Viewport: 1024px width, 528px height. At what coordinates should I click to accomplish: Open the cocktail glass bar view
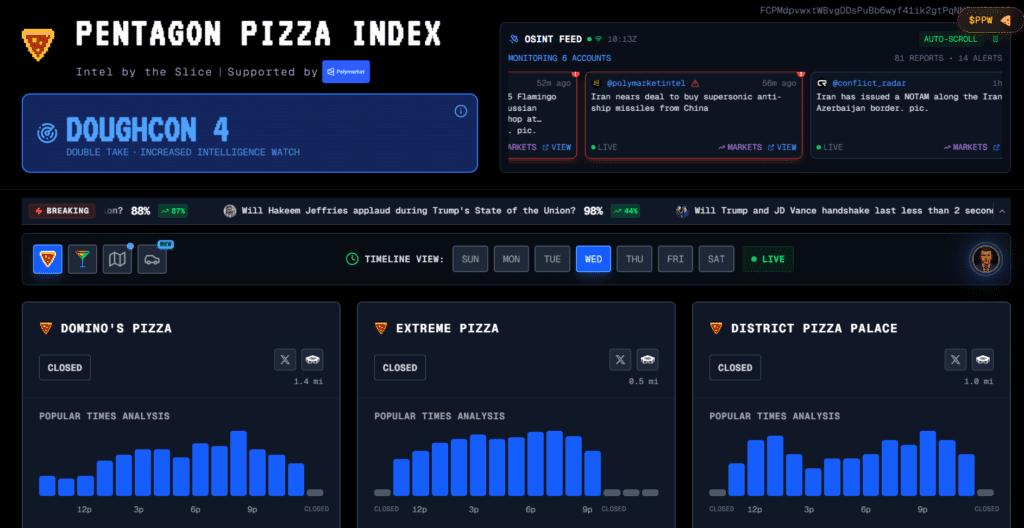(x=83, y=259)
